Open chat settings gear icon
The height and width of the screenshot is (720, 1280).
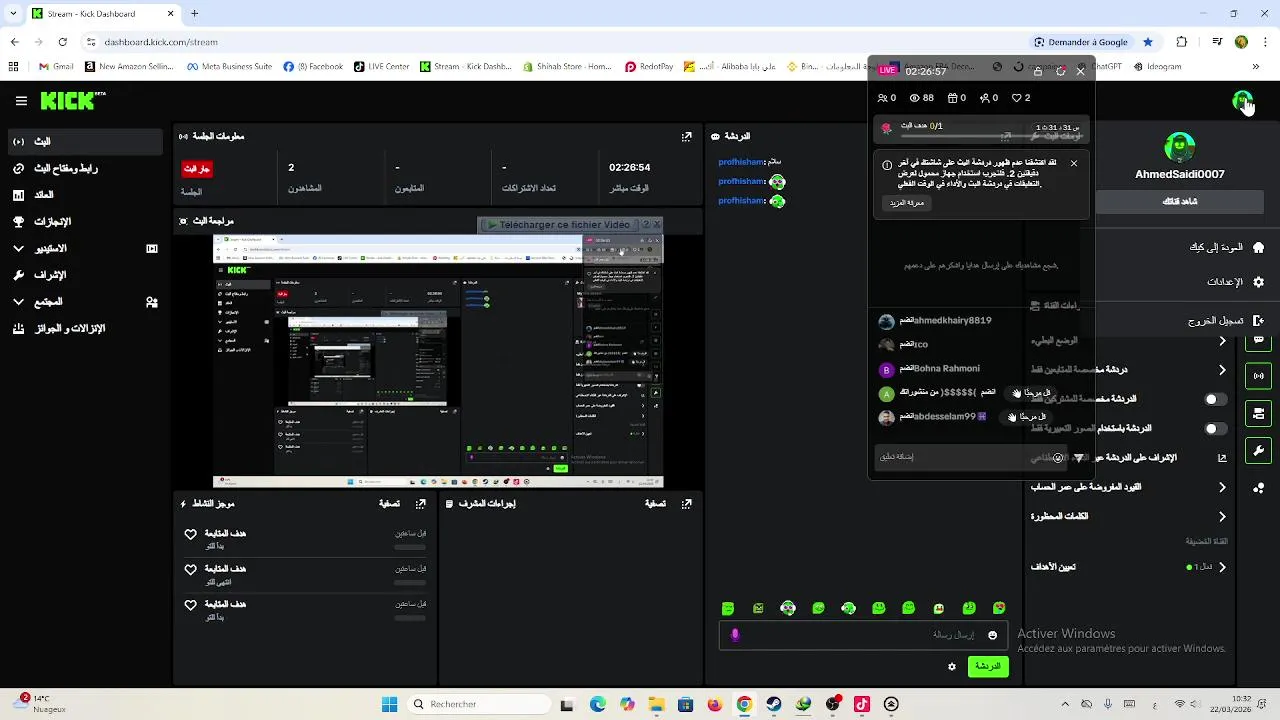point(952,666)
